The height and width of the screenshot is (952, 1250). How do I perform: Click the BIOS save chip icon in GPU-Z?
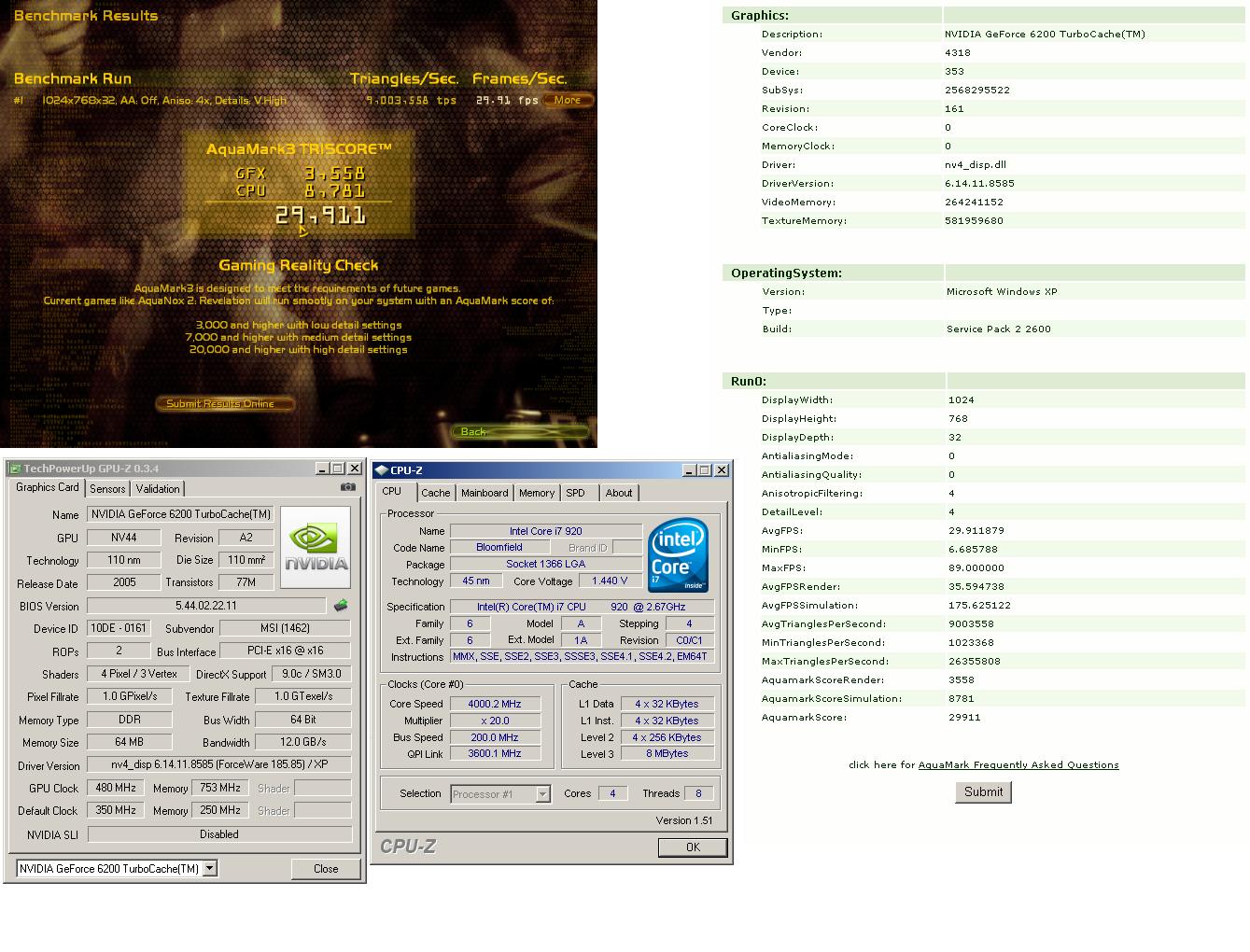(x=341, y=606)
